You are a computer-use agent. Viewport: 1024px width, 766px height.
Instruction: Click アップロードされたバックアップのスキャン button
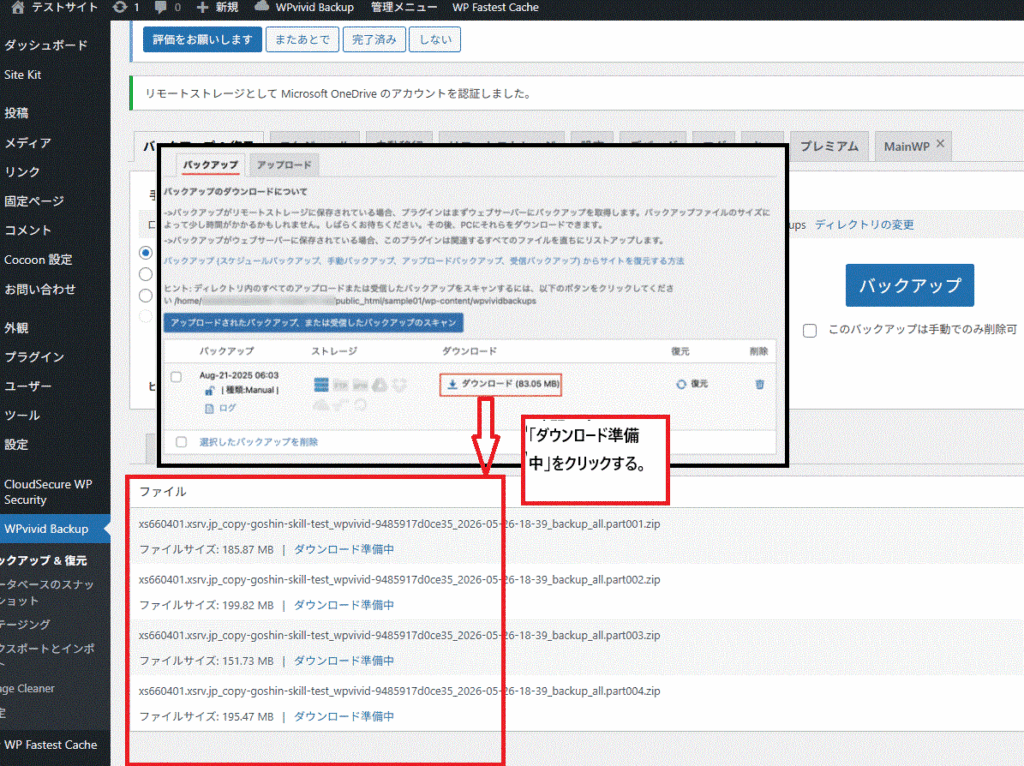pos(313,323)
